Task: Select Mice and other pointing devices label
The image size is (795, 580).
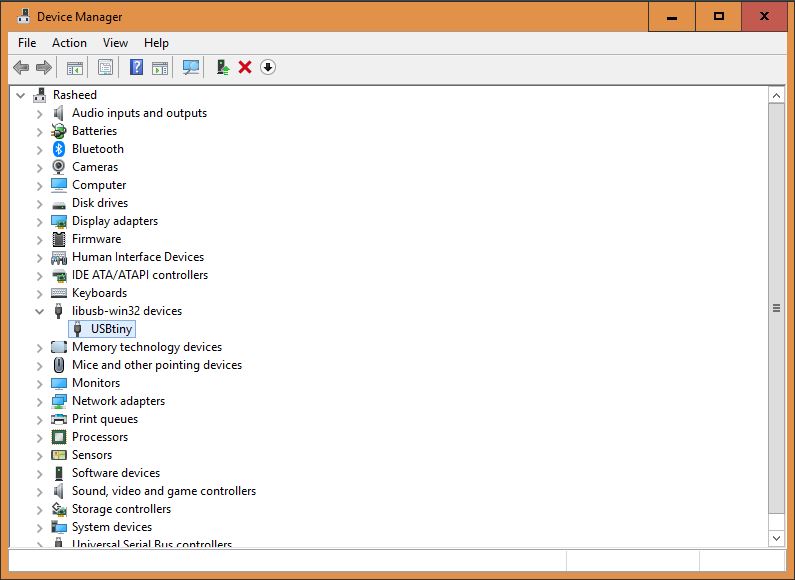Action: (x=157, y=365)
